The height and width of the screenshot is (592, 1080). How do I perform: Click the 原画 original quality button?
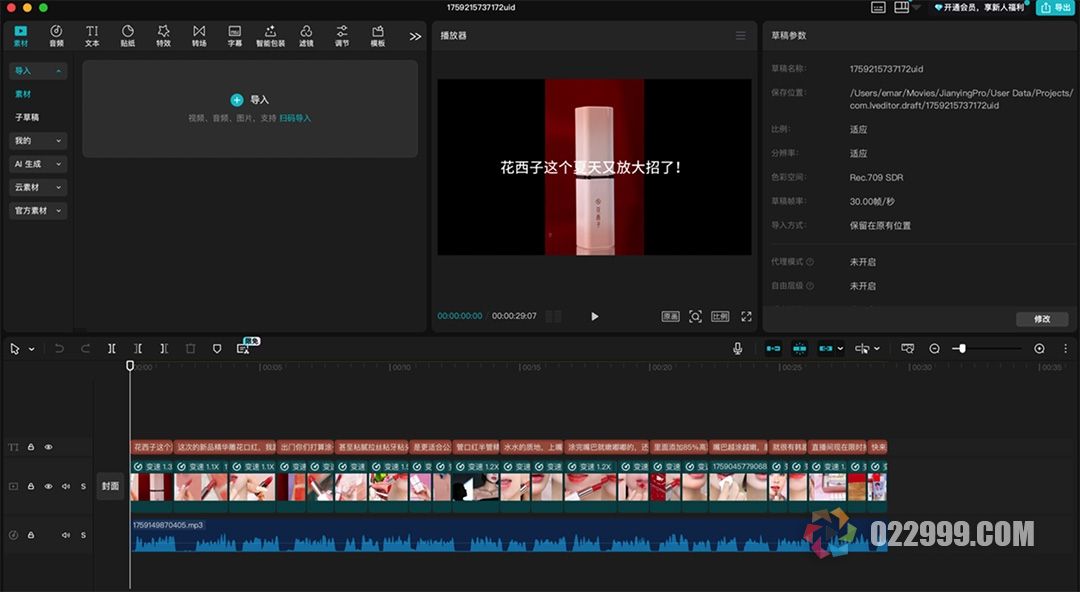[670, 316]
